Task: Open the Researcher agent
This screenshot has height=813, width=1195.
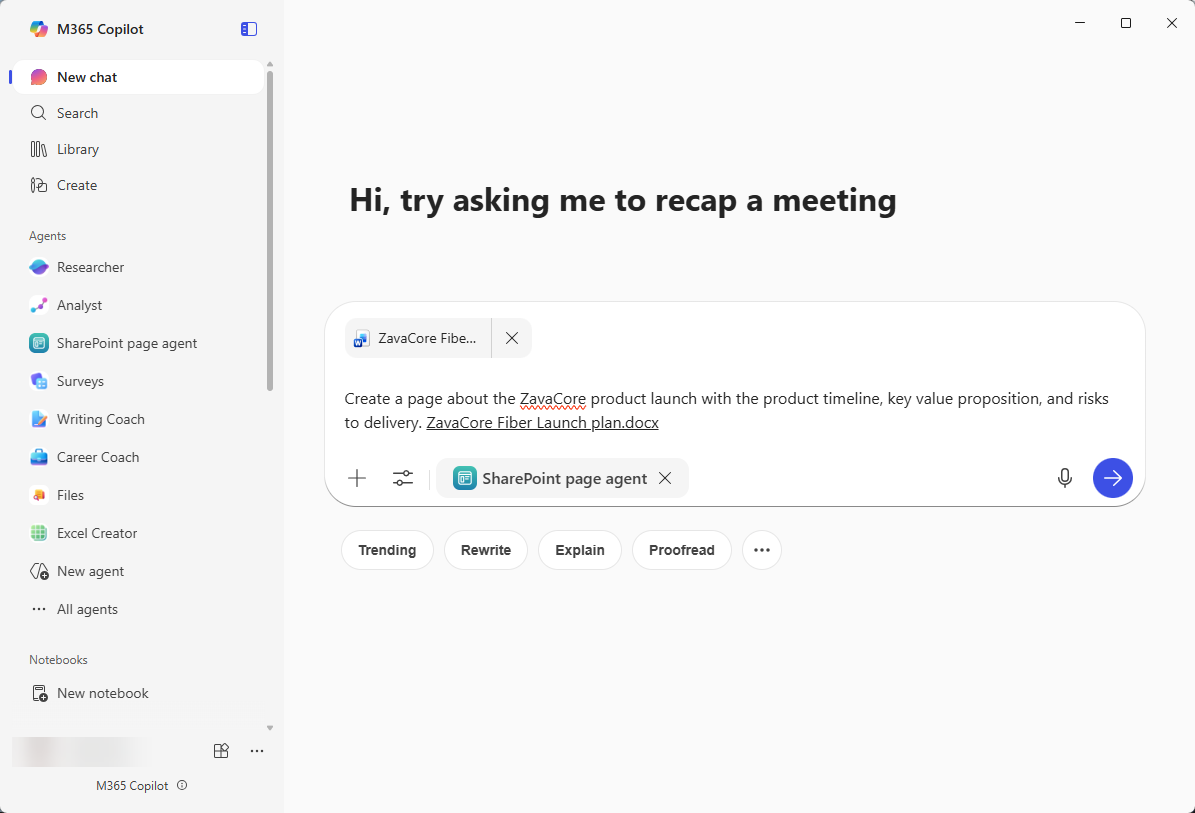Action: tap(88, 267)
